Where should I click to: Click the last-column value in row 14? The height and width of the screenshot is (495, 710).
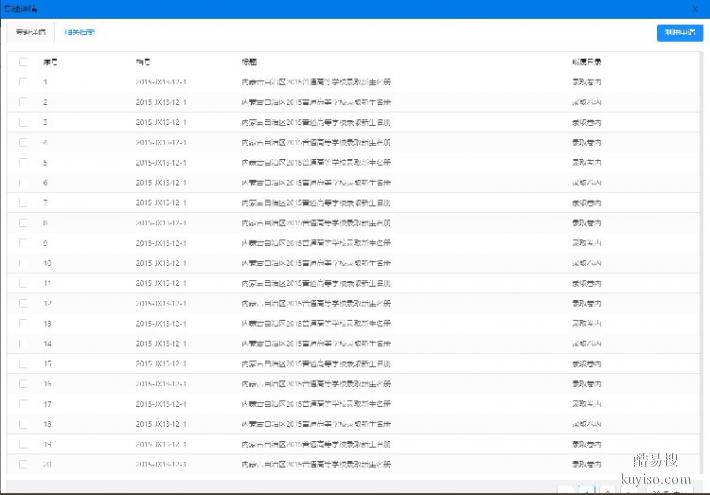(x=586, y=344)
